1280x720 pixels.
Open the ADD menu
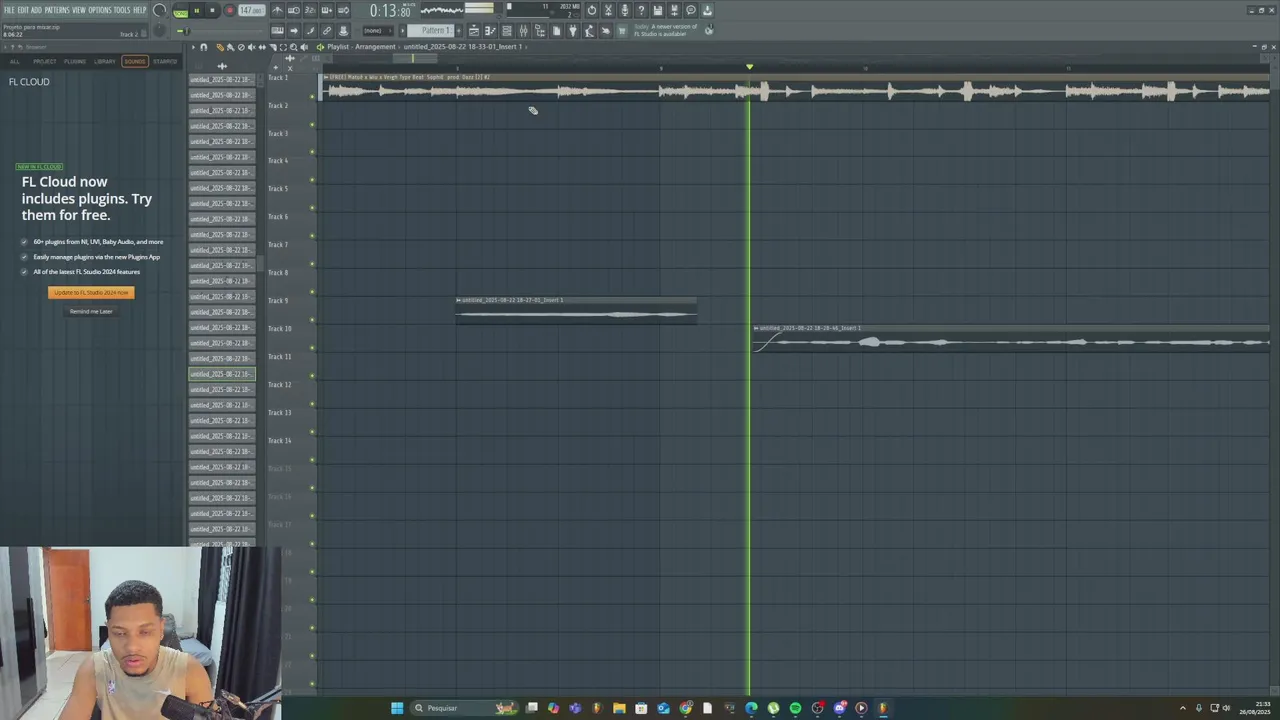[x=36, y=10]
